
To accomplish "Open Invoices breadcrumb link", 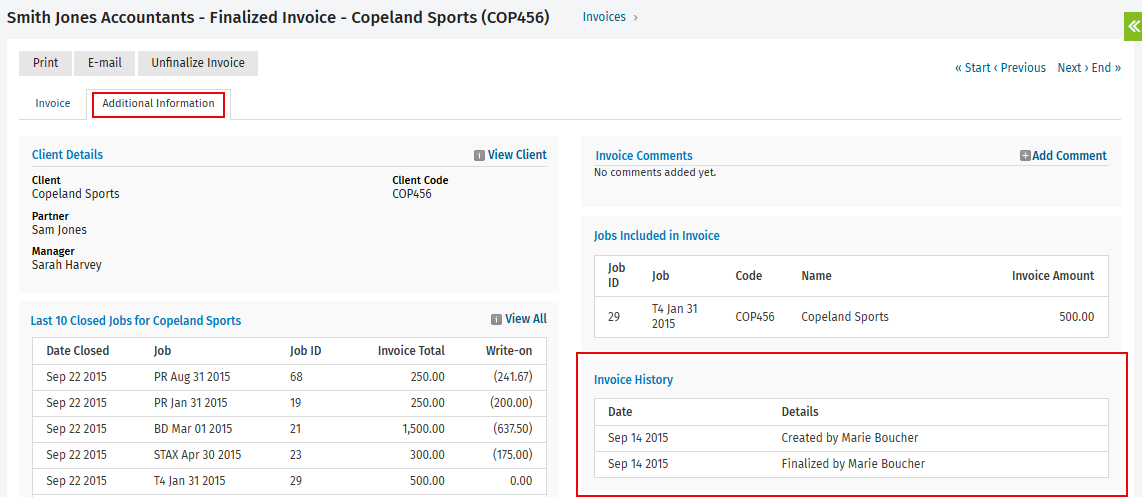I will point(604,17).
